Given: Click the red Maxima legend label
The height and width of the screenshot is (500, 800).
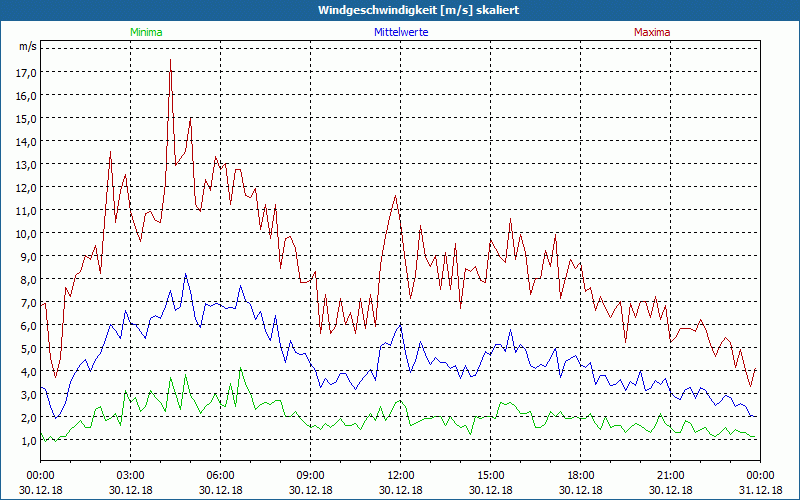Looking at the screenshot, I should (652, 32).
